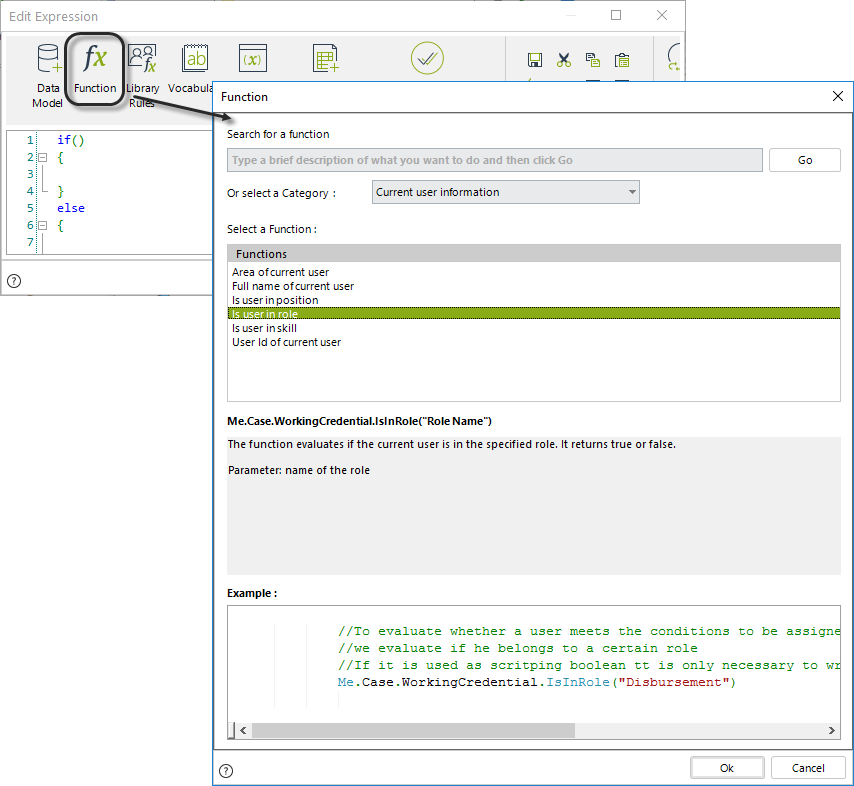
Task: Open the Vocabulary tool
Action: (191, 69)
